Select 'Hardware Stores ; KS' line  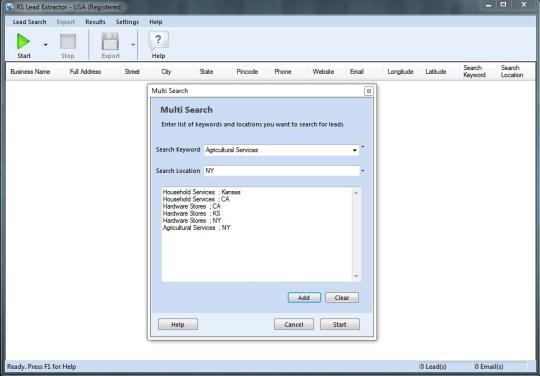tap(191, 213)
